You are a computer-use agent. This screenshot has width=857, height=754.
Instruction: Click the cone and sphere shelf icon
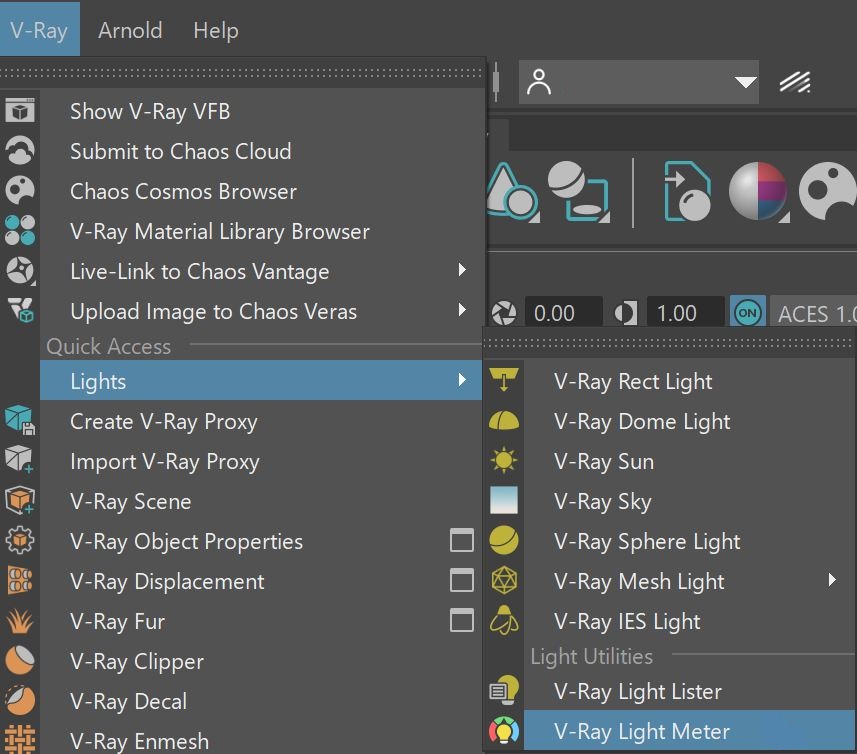(513, 193)
